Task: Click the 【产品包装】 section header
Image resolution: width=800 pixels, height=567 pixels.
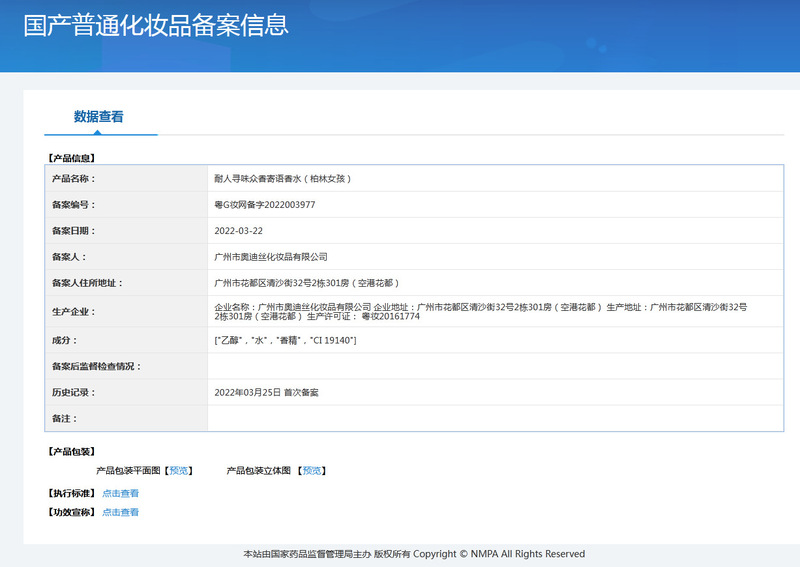Action: point(78,452)
